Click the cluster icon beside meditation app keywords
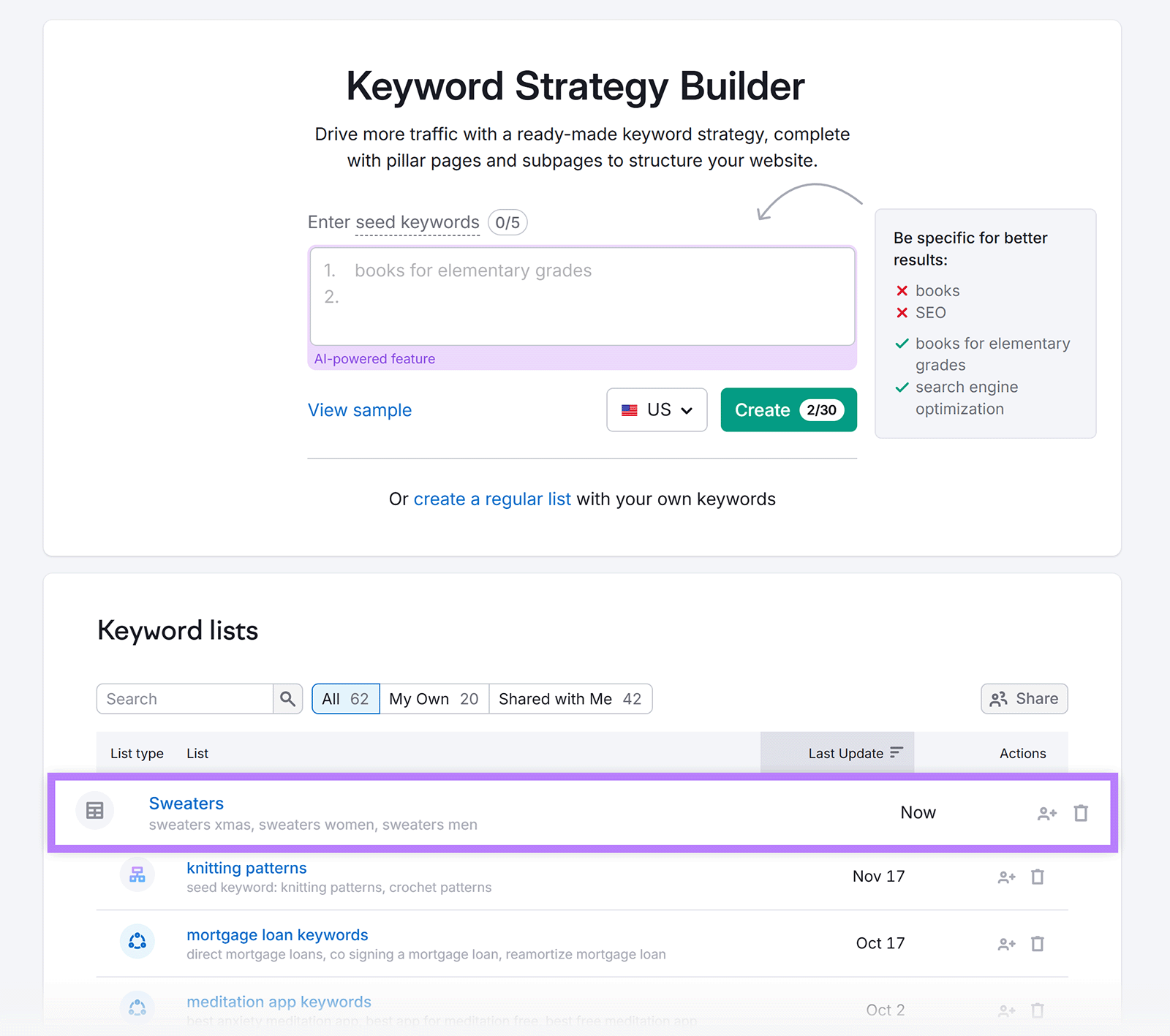Screen dimensions: 1170x1036 [x=137, y=1008]
